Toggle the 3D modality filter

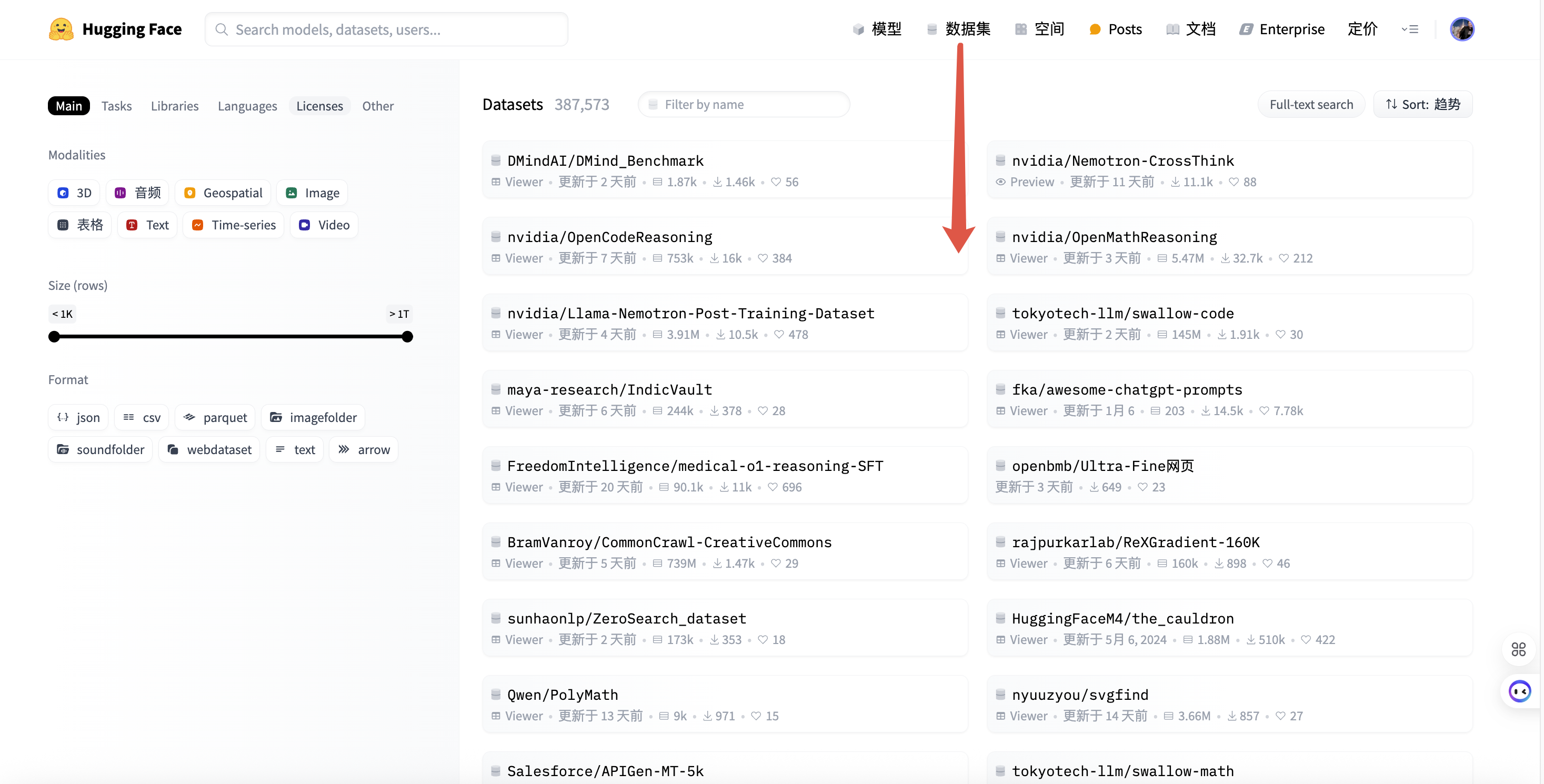coord(74,193)
